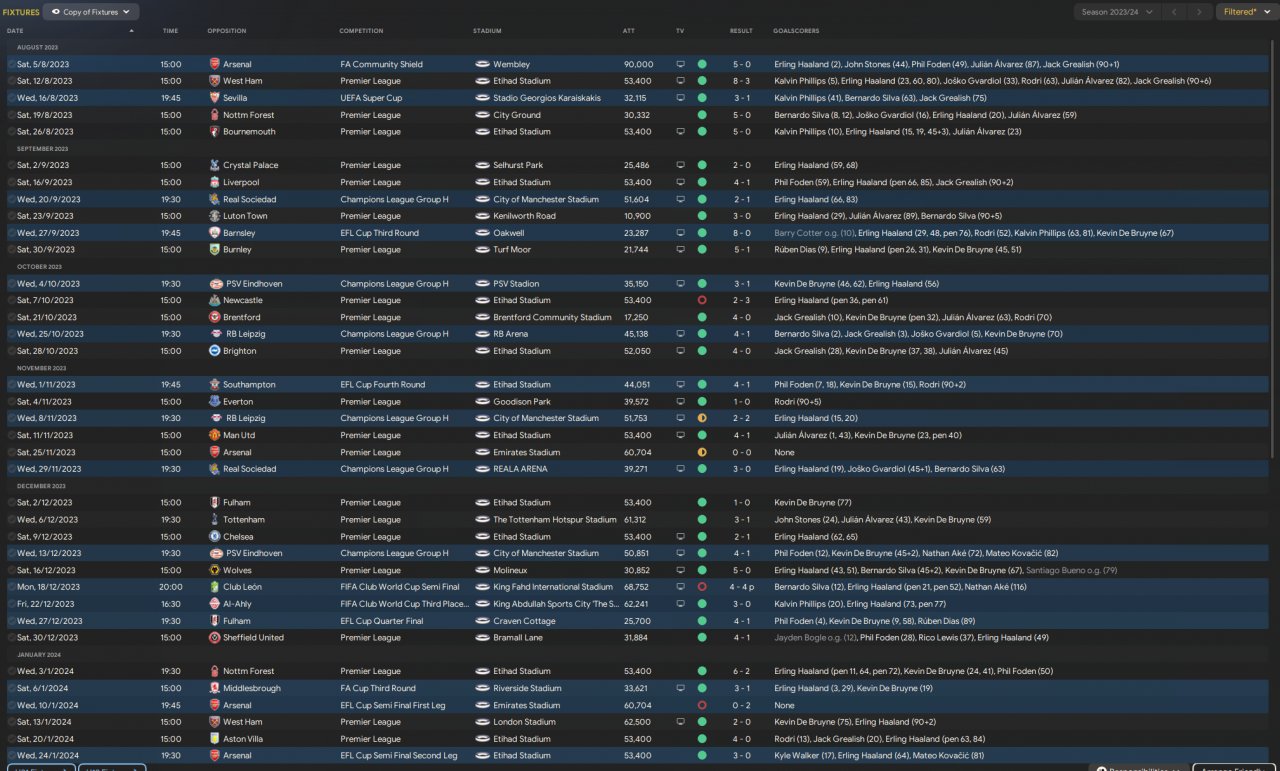Click draw indicator on 25/11/2023 Arsenal row

coord(702,452)
